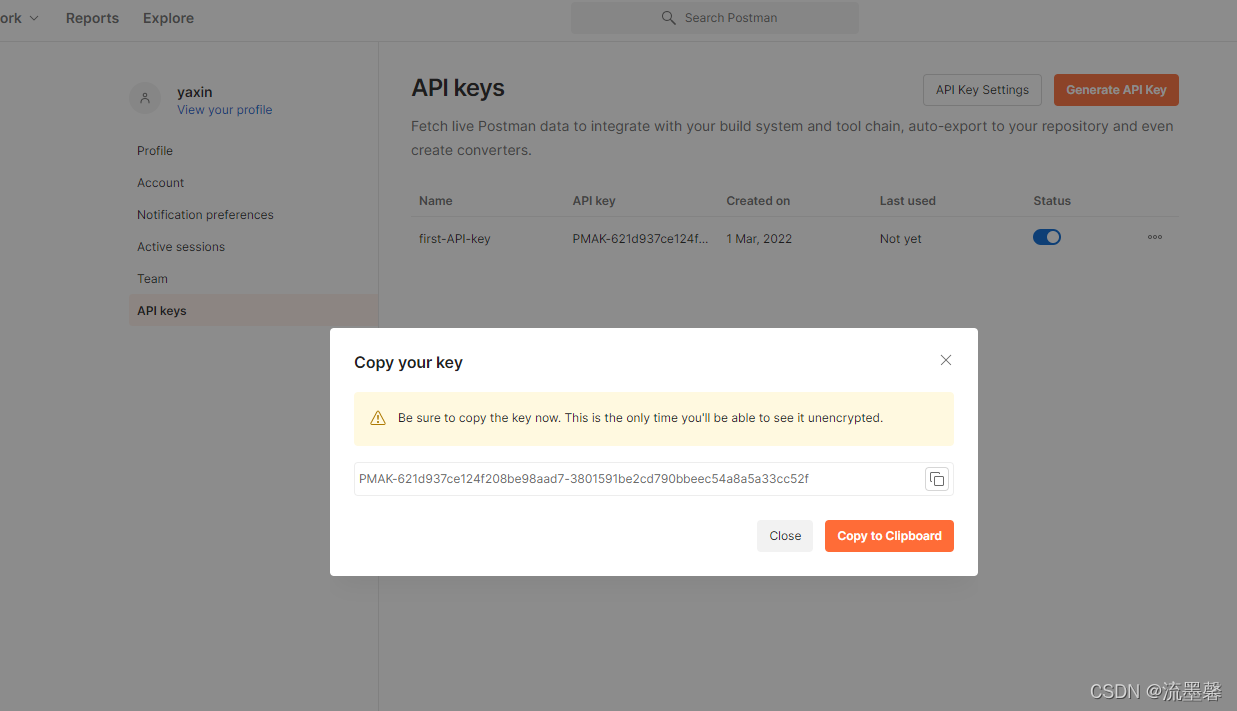The width and height of the screenshot is (1237, 711).
Task: Select Account in the sidebar
Action: 161,183
